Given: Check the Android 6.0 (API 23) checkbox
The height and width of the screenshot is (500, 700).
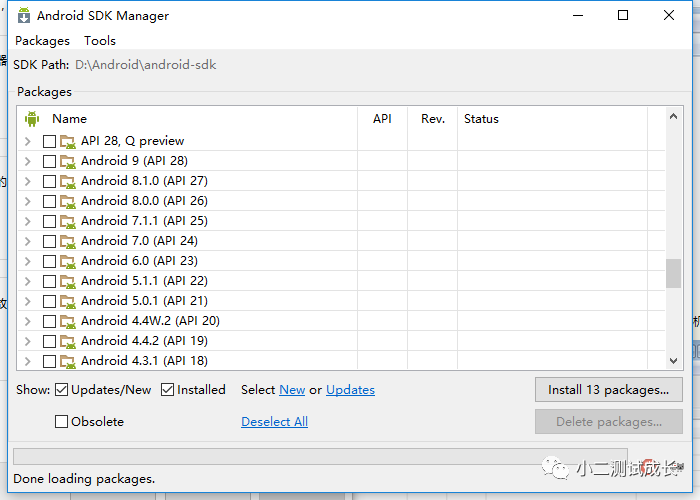Looking at the screenshot, I should (49, 262).
